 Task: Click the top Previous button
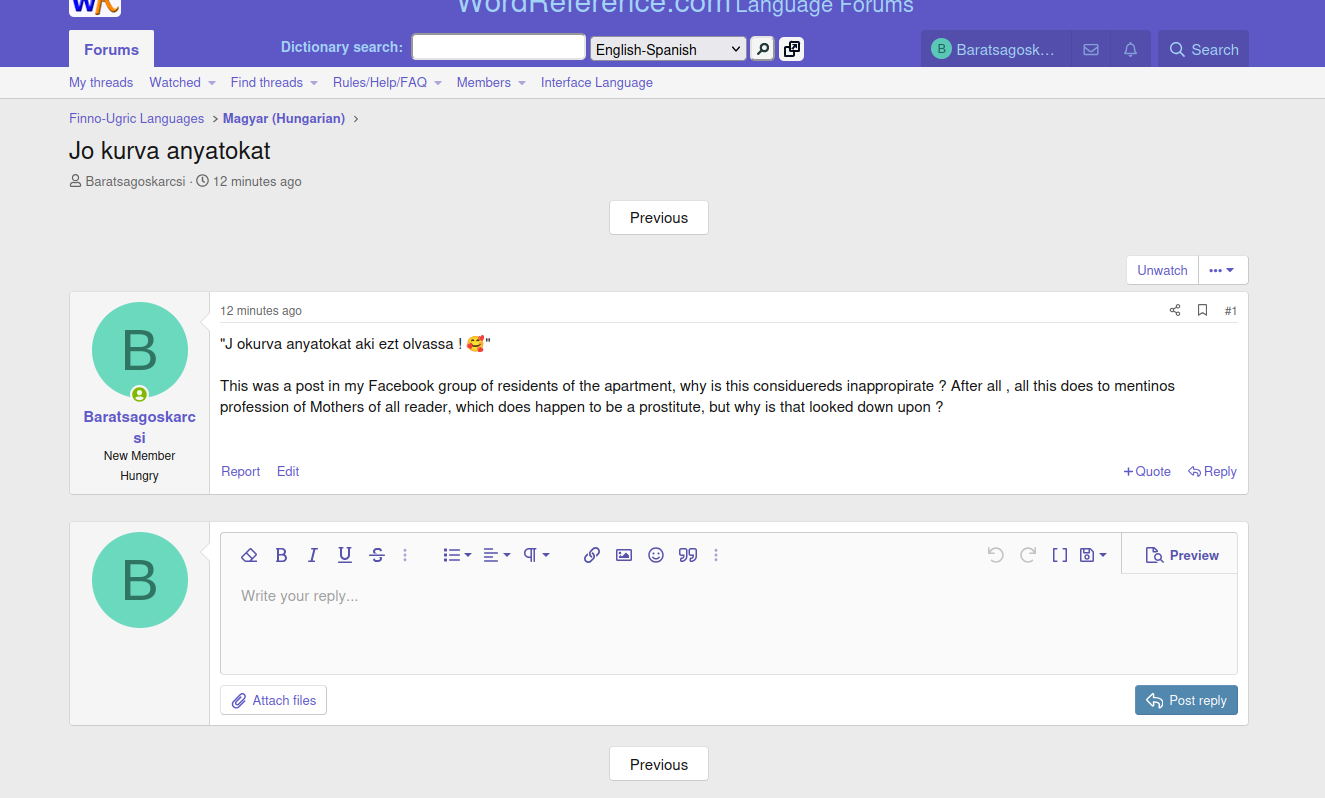pos(659,218)
